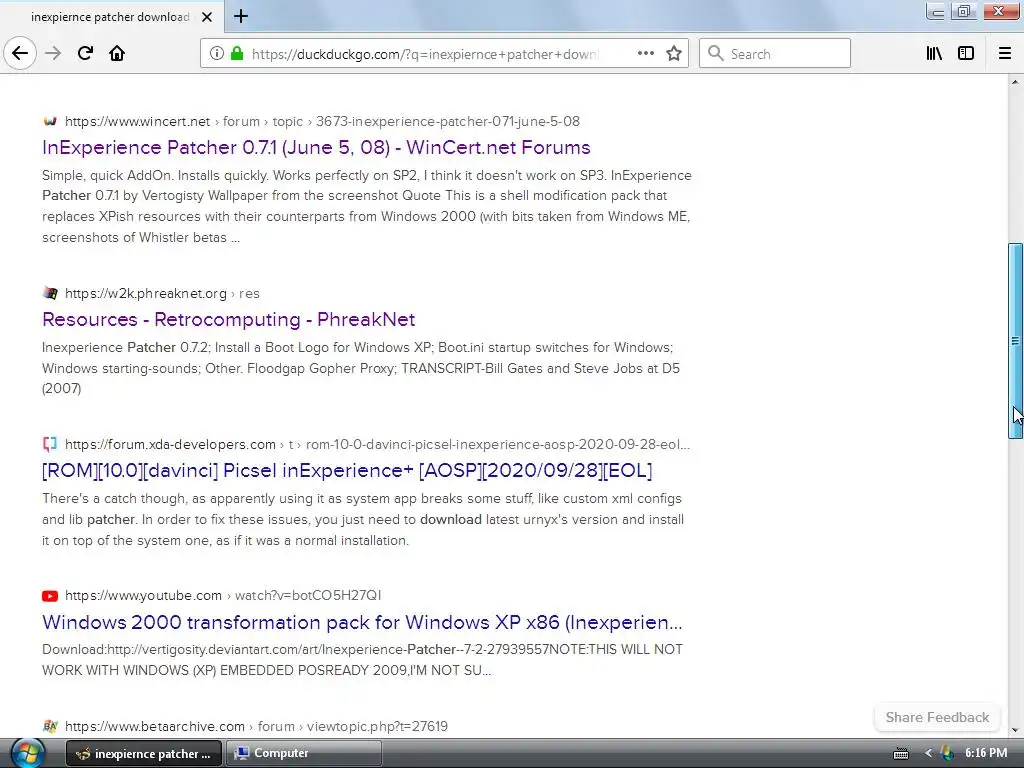Show site information icon in address bar
Viewport: 1024px width, 768px height.
click(x=216, y=54)
